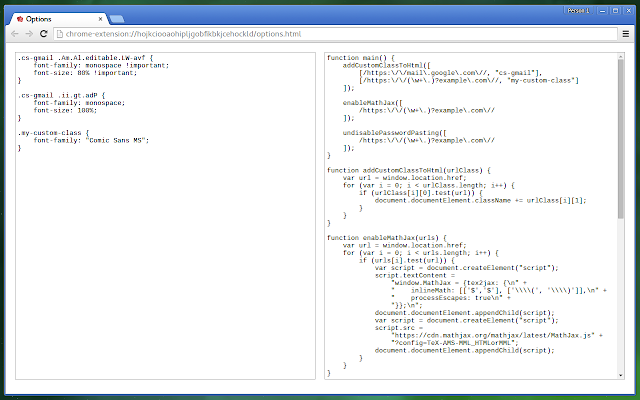Click the JavaScript pane scrollbar thumb
This screenshot has height=400, width=640.
click(x=621, y=139)
